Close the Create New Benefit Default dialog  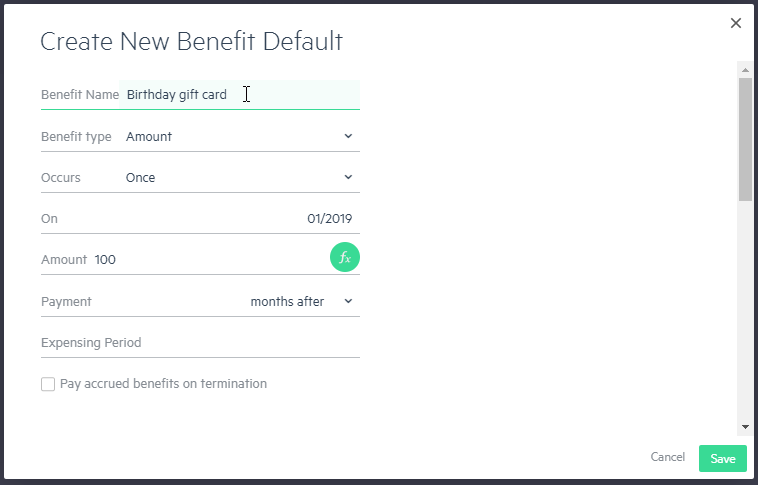click(736, 23)
